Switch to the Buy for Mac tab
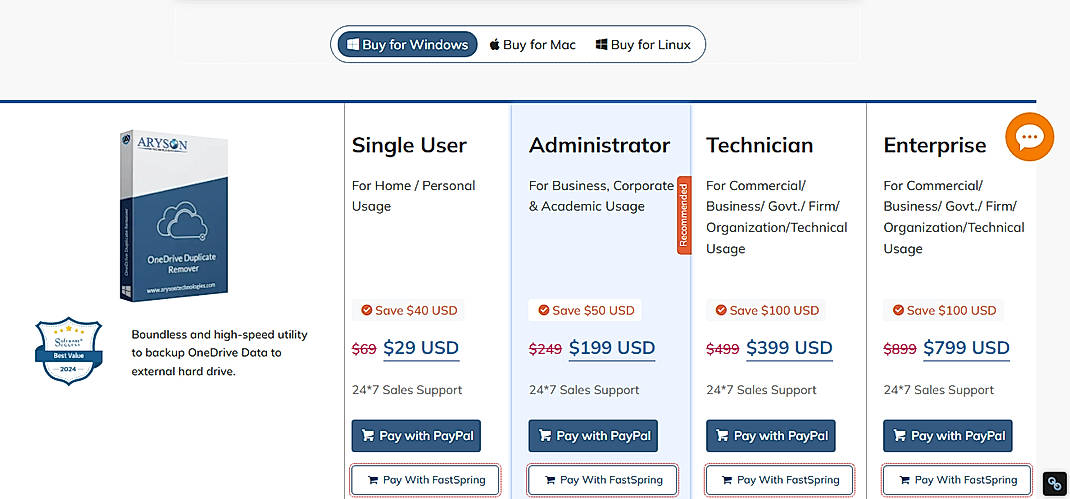This screenshot has height=499, width=1070. [533, 44]
